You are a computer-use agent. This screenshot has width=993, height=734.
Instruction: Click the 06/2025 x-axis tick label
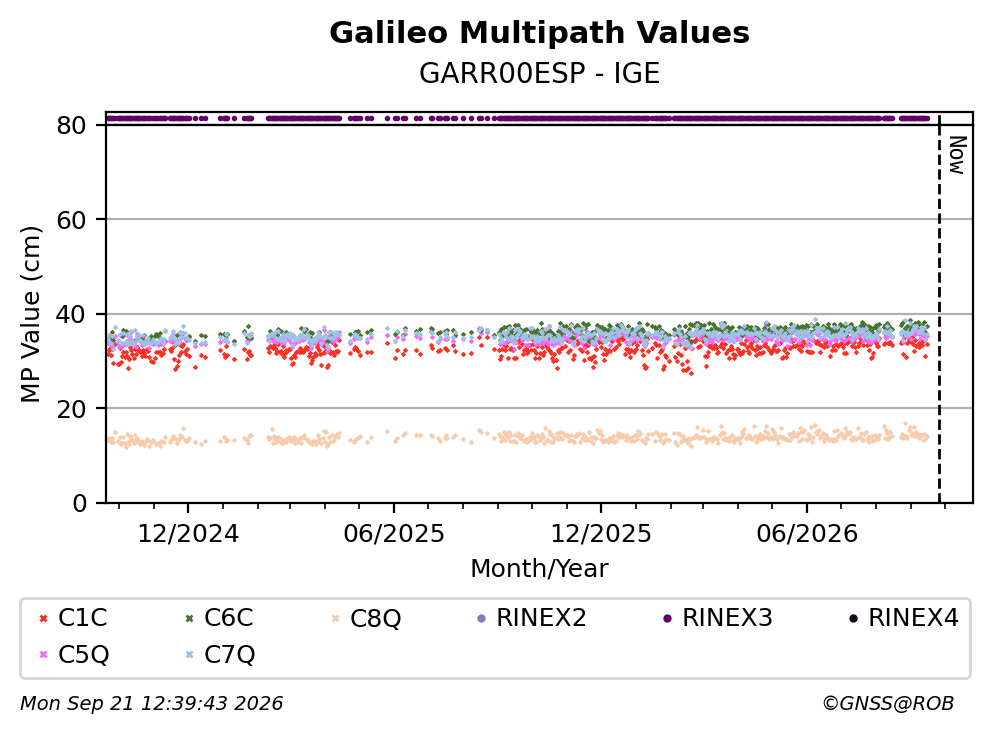[394, 534]
